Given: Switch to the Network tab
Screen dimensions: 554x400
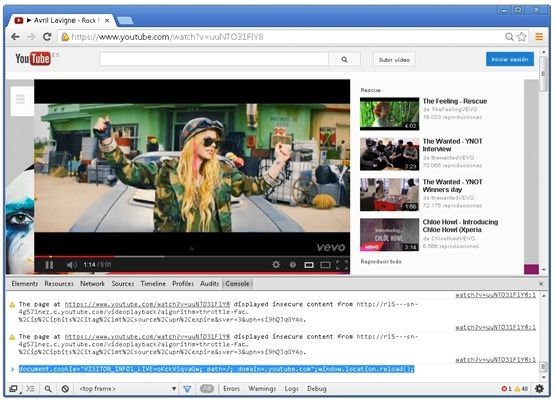Looking at the screenshot, I should 92,283.
